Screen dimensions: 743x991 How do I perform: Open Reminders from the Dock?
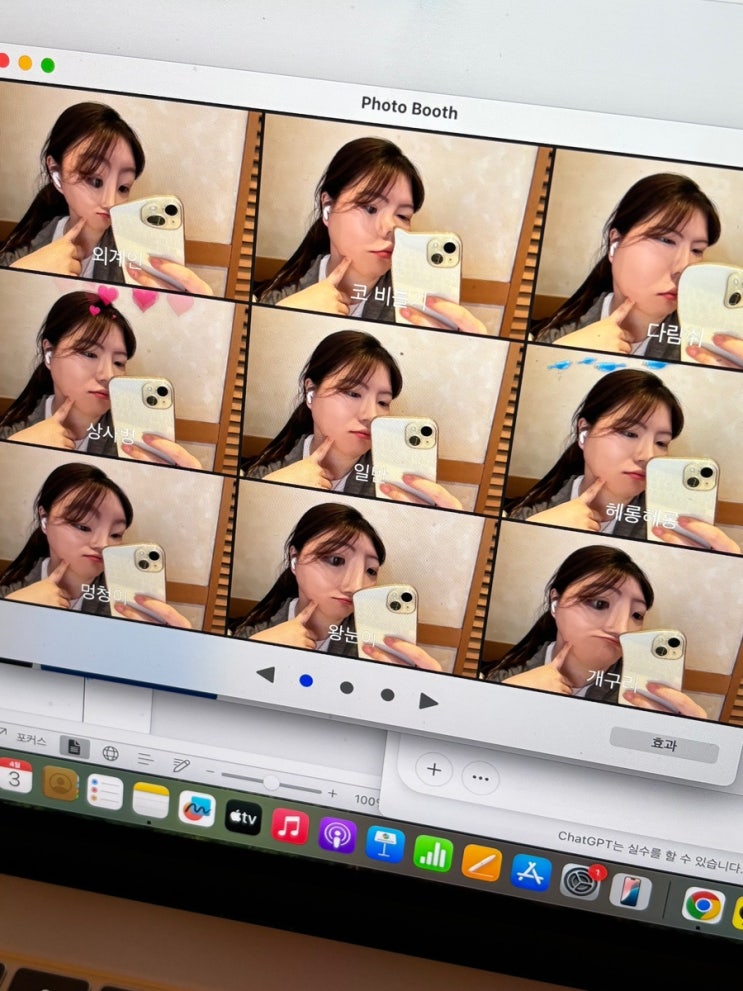[x=105, y=791]
